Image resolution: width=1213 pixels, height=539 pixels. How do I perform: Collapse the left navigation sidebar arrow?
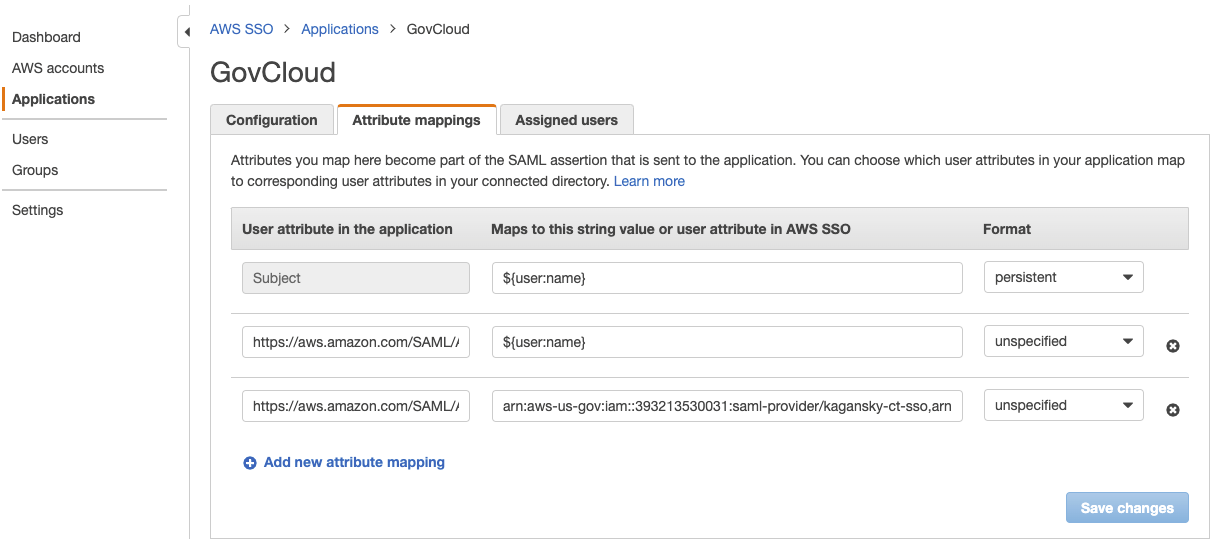point(186,32)
